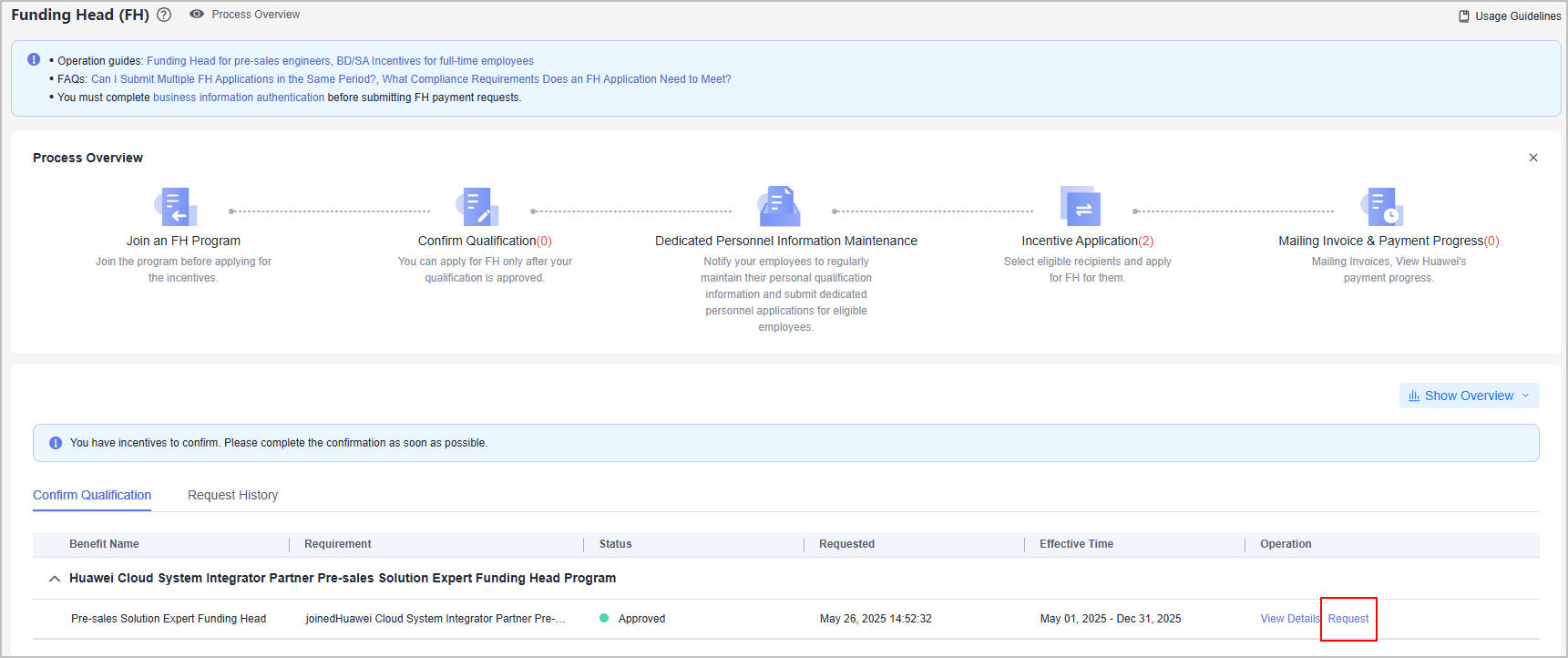Expand the Show Overview dropdown
The image size is (1568, 658).
point(1469,396)
